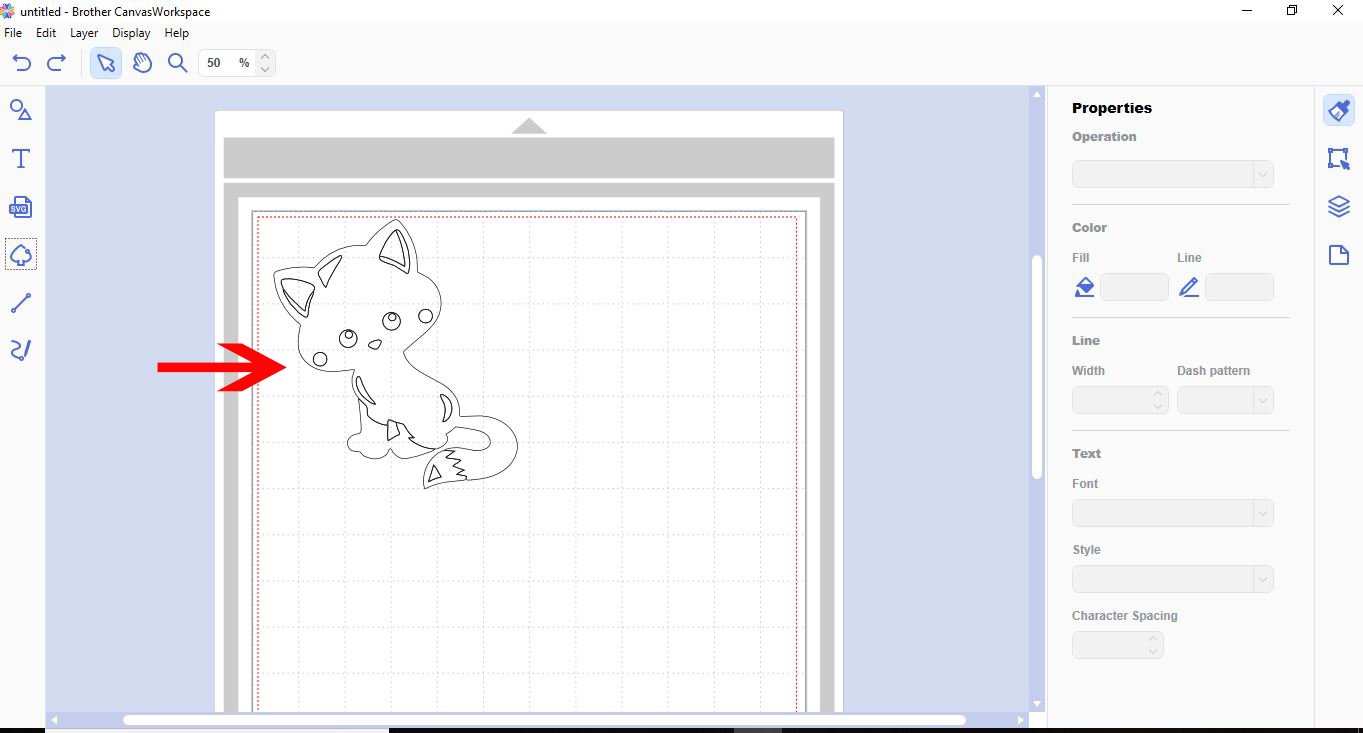The width and height of the screenshot is (1363, 733).
Task: Click the zoom percentage input field
Action: [227, 63]
